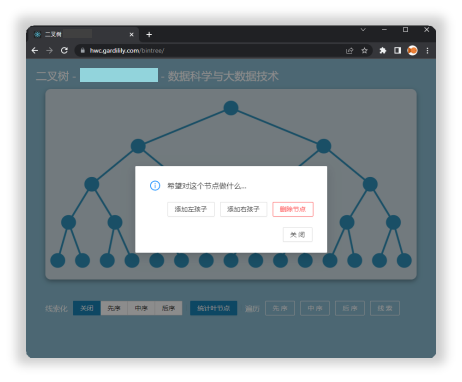Screen dimensions: 462x382
Task: Open the tab search chevron dropdown
Action: point(363,30)
